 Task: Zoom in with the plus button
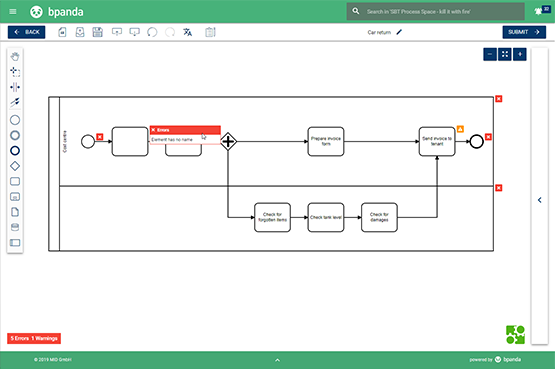(520, 54)
